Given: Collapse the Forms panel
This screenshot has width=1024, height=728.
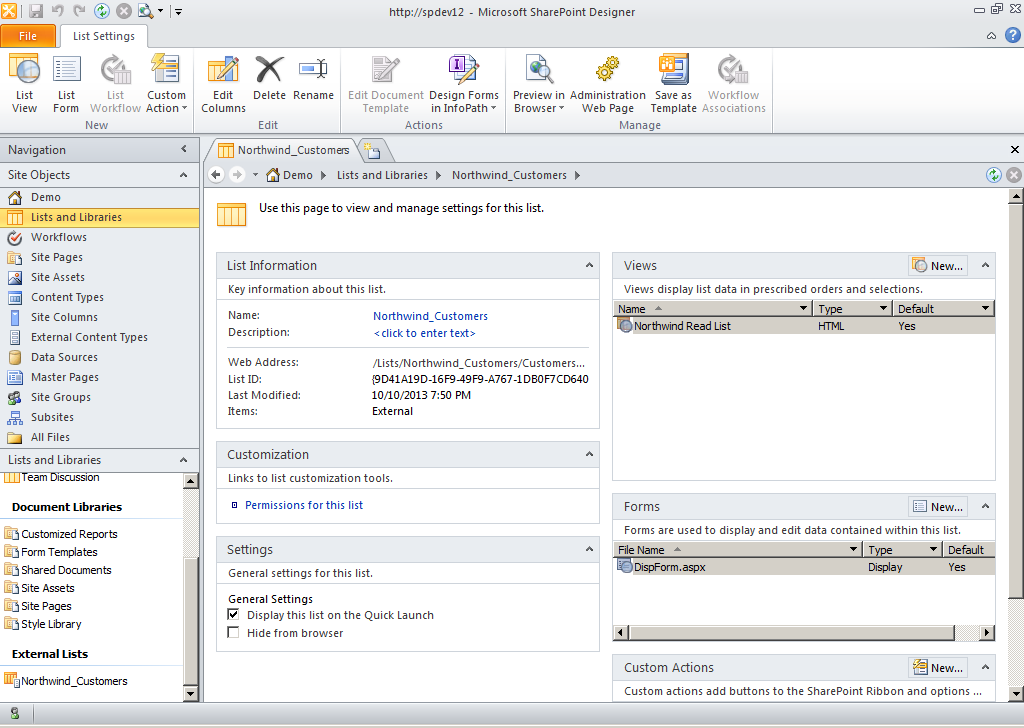Looking at the screenshot, I should click(985, 507).
